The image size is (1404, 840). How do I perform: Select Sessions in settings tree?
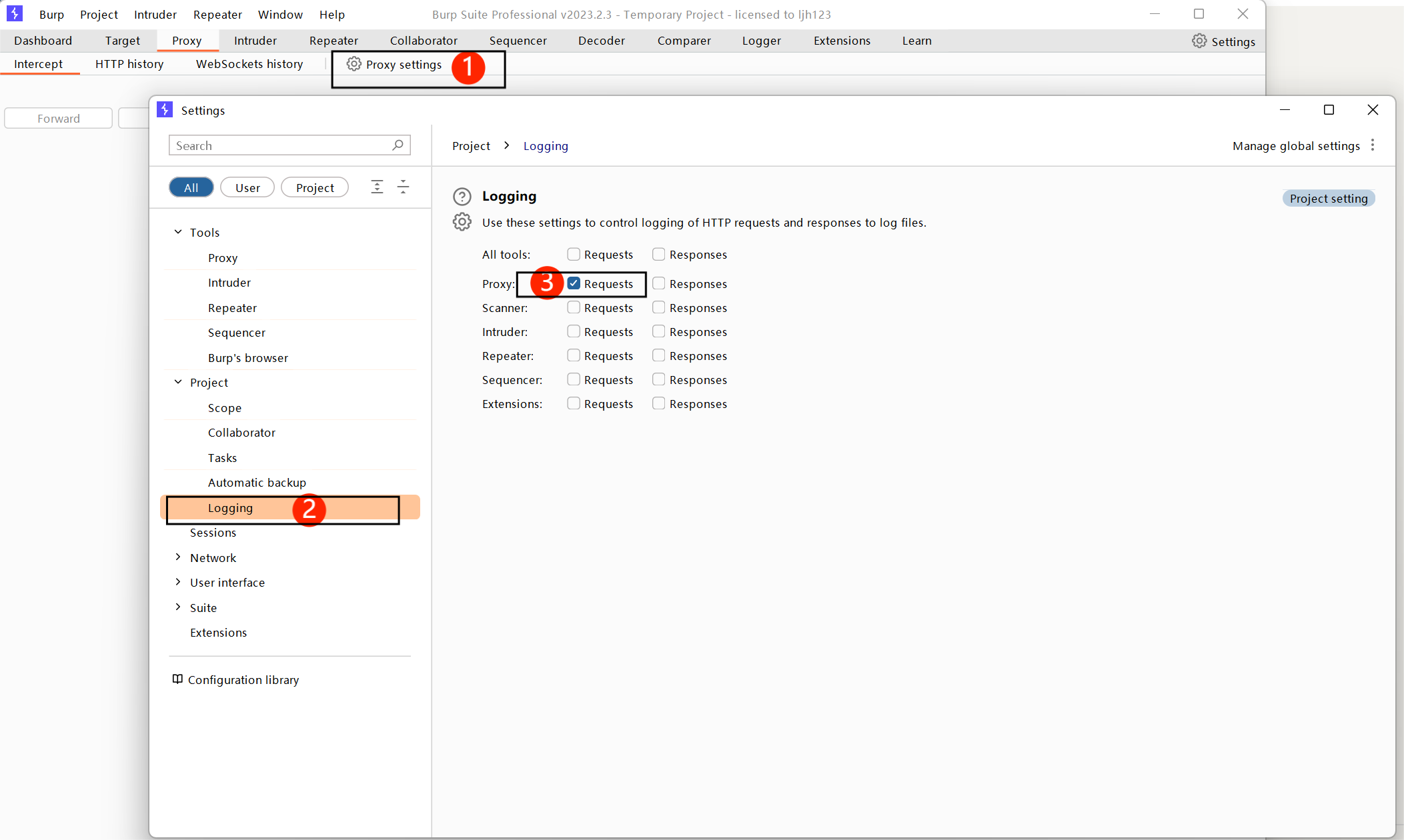pos(213,532)
